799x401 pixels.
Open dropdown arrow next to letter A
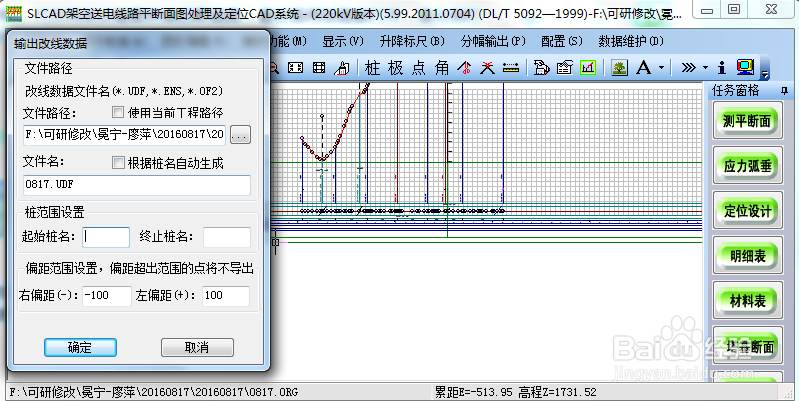pos(661,67)
